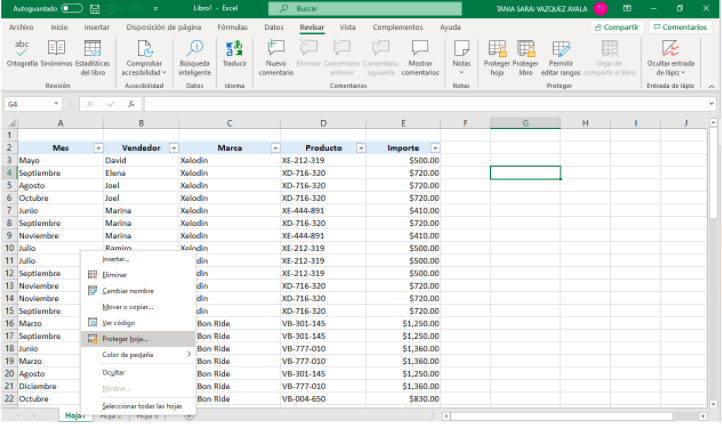Click Proteger hoja in ribbon
Screen dimensions: 722x424
tap(497, 58)
